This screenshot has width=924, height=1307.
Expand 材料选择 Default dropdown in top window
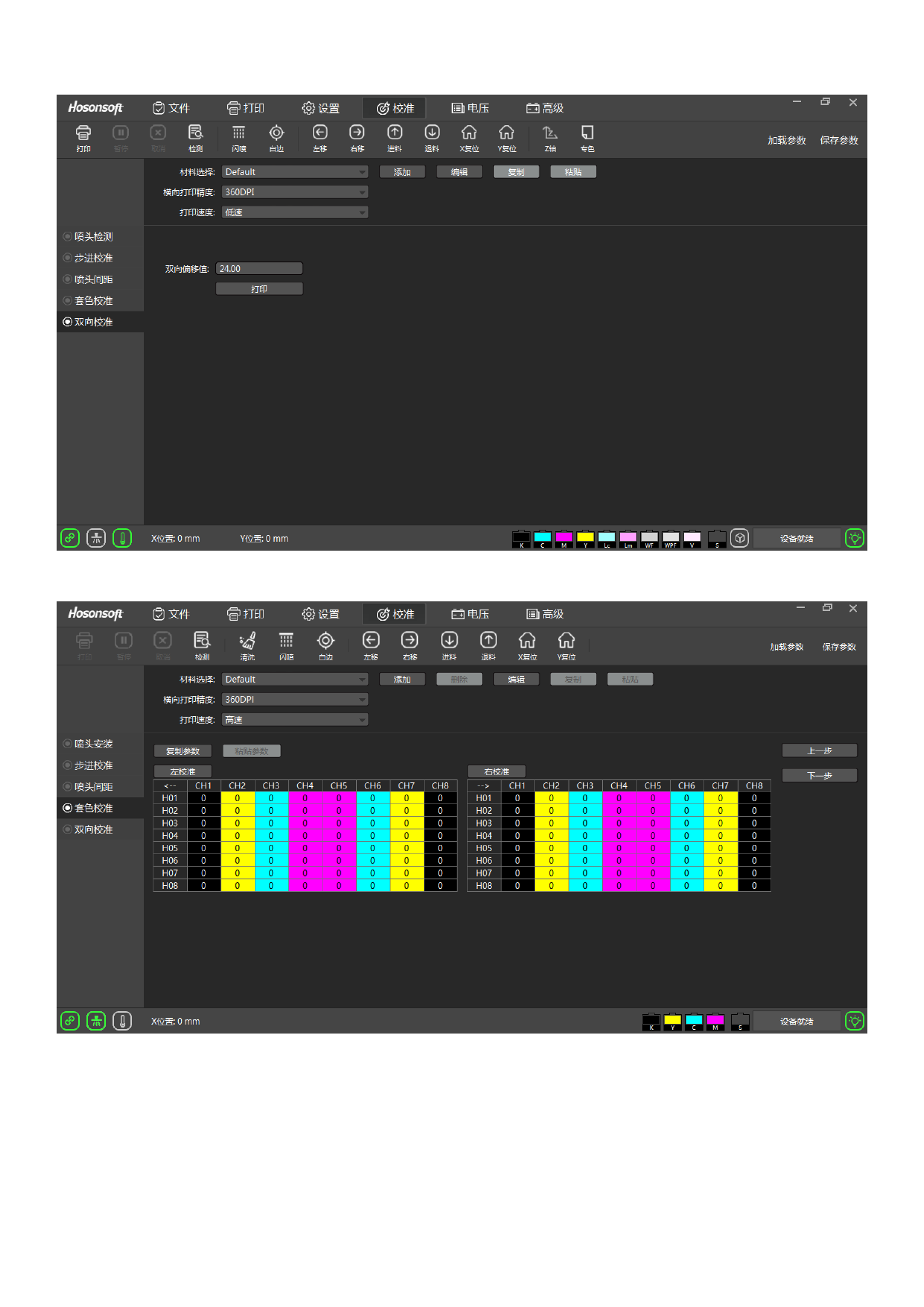[x=295, y=172]
